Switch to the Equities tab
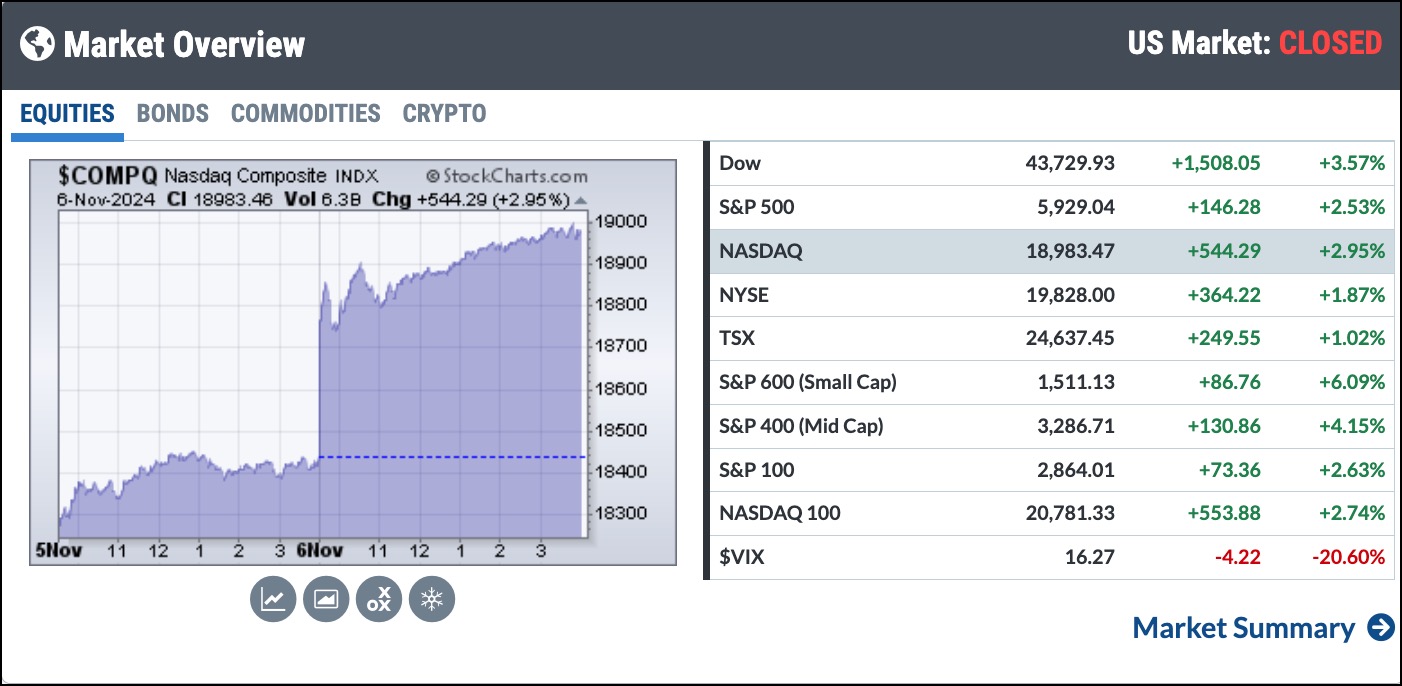Viewport: 1402px width, 686px height. point(67,114)
